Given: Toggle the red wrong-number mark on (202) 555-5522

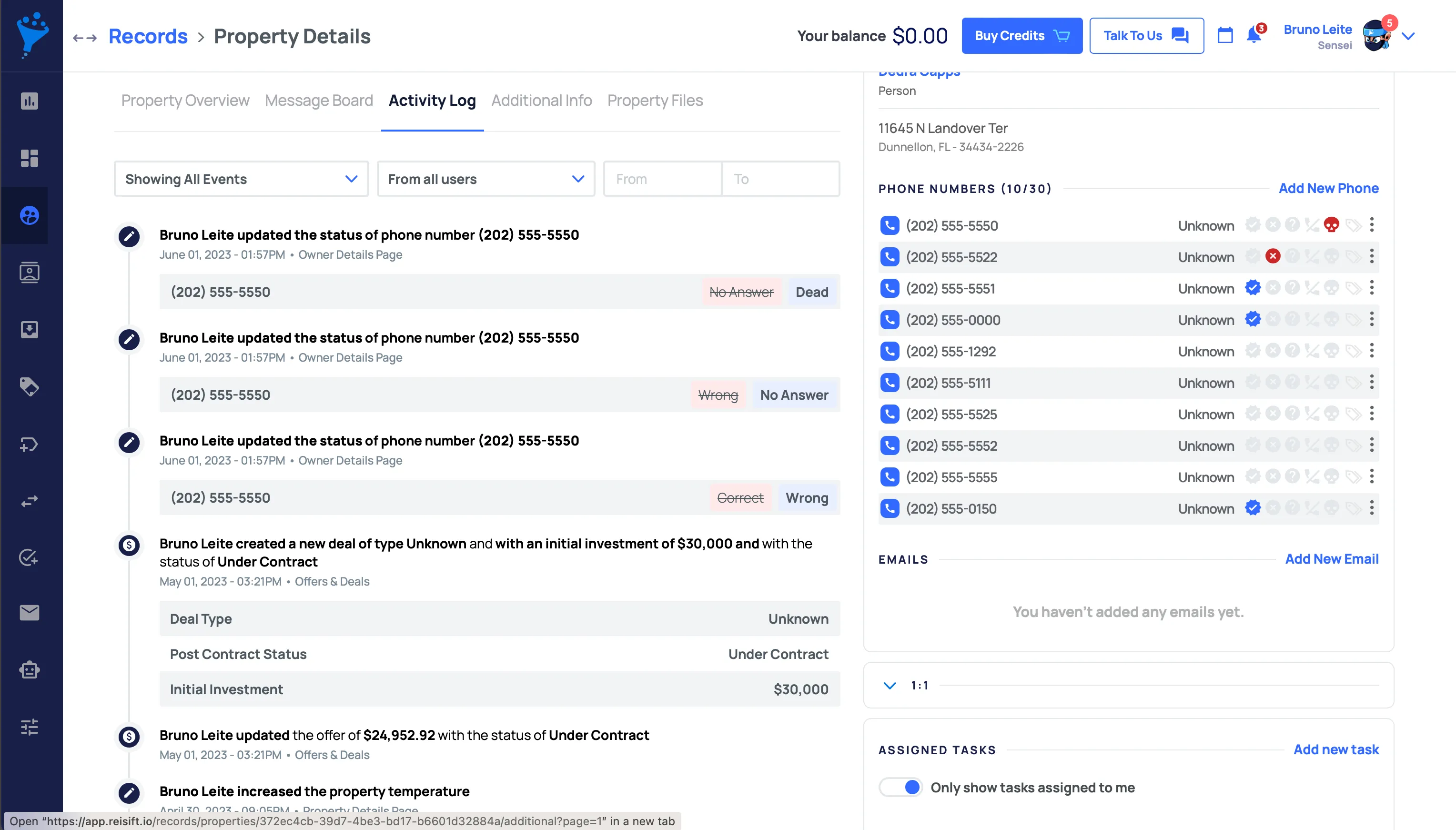Looking at the screenshot, I should pos(1273,256).
